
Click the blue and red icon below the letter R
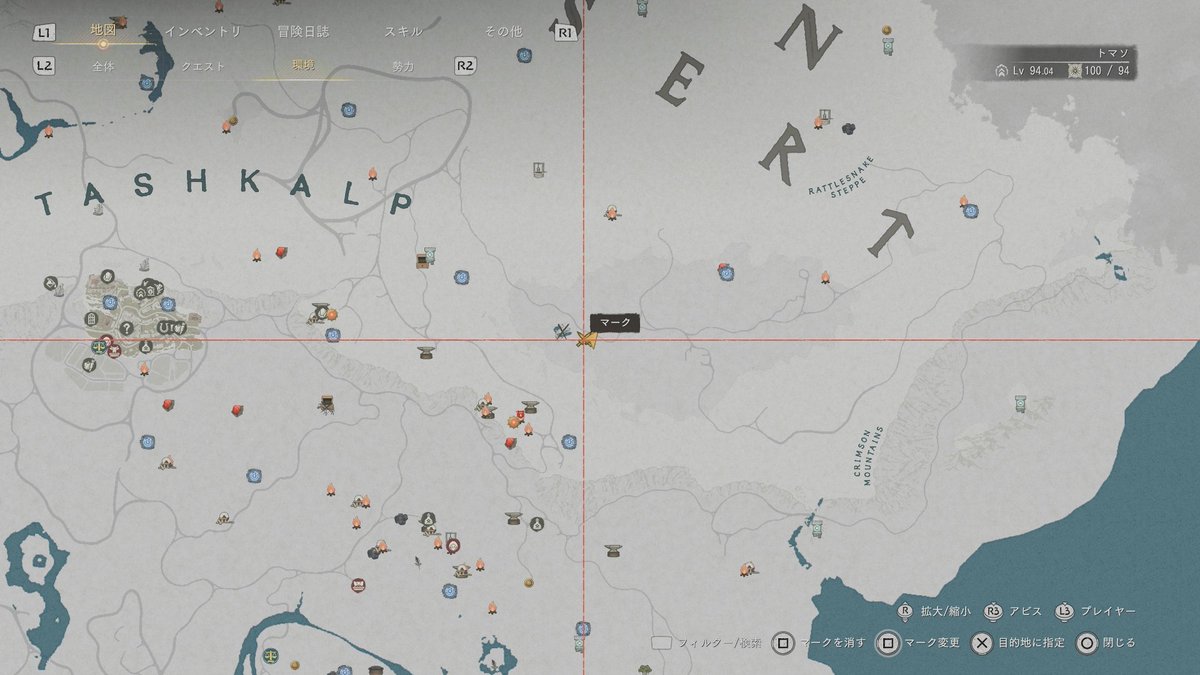click(726, 271)
